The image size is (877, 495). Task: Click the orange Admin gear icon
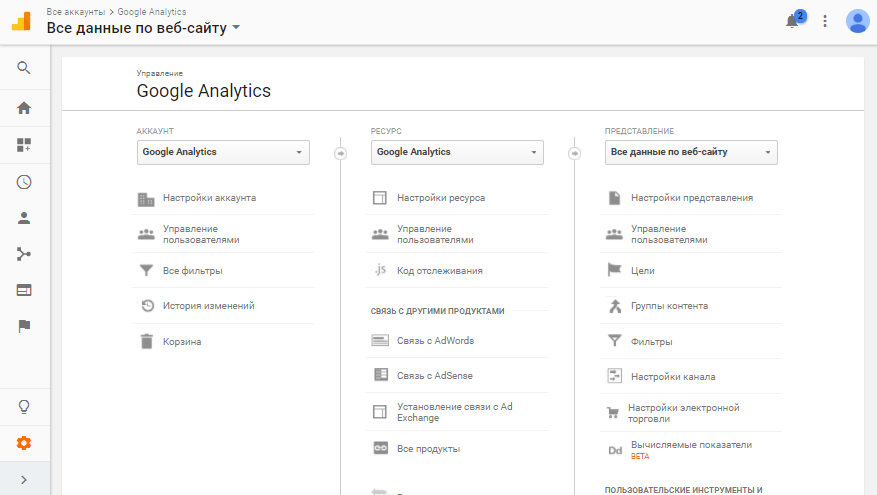pos(24,443)
